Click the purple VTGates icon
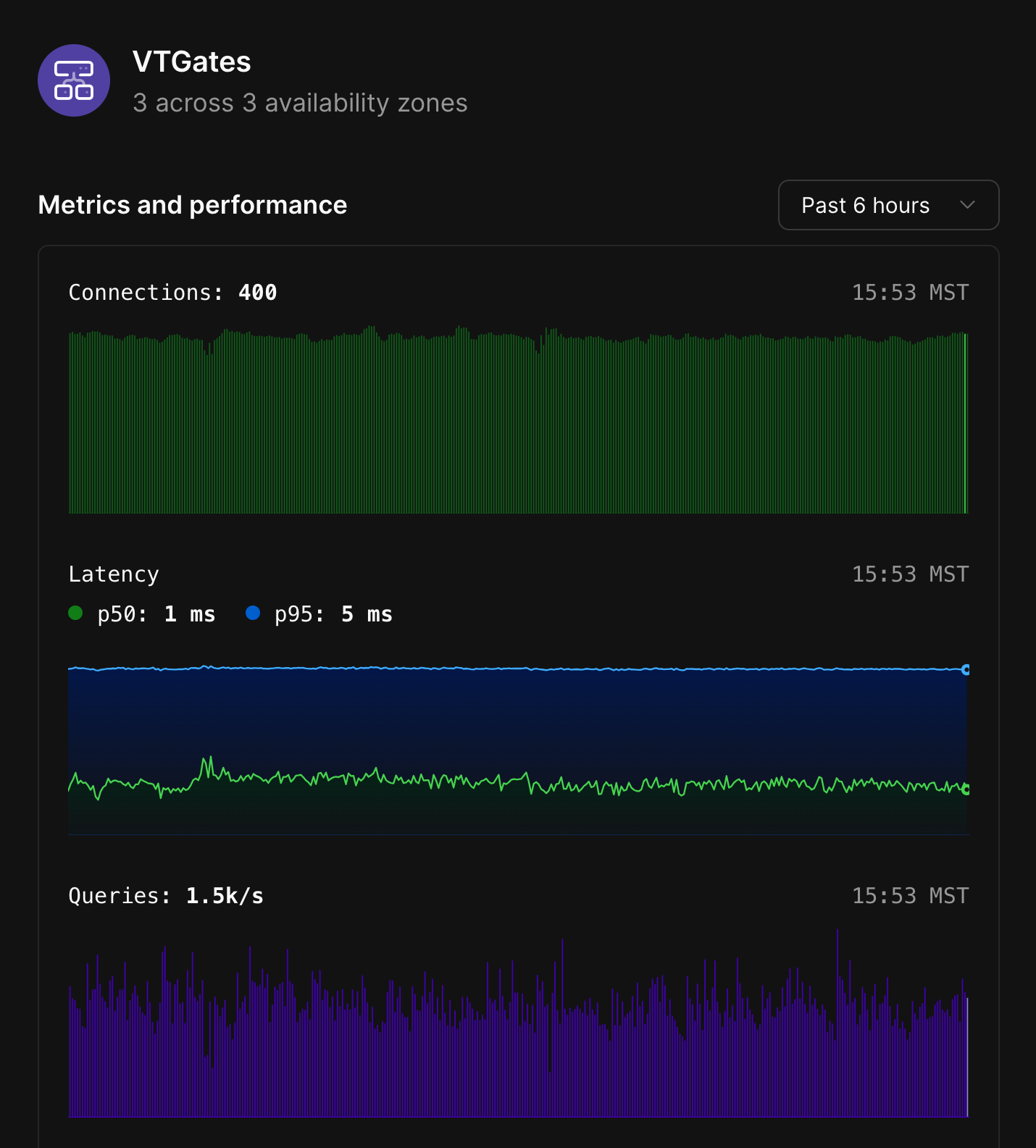Screen dimensions: 1036x1148 [x=74, y=80]
